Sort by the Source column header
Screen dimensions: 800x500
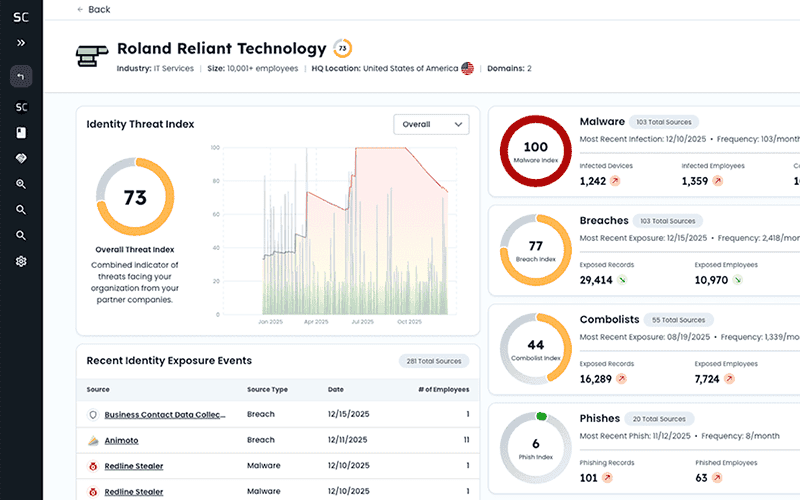(x=98, y=390)
